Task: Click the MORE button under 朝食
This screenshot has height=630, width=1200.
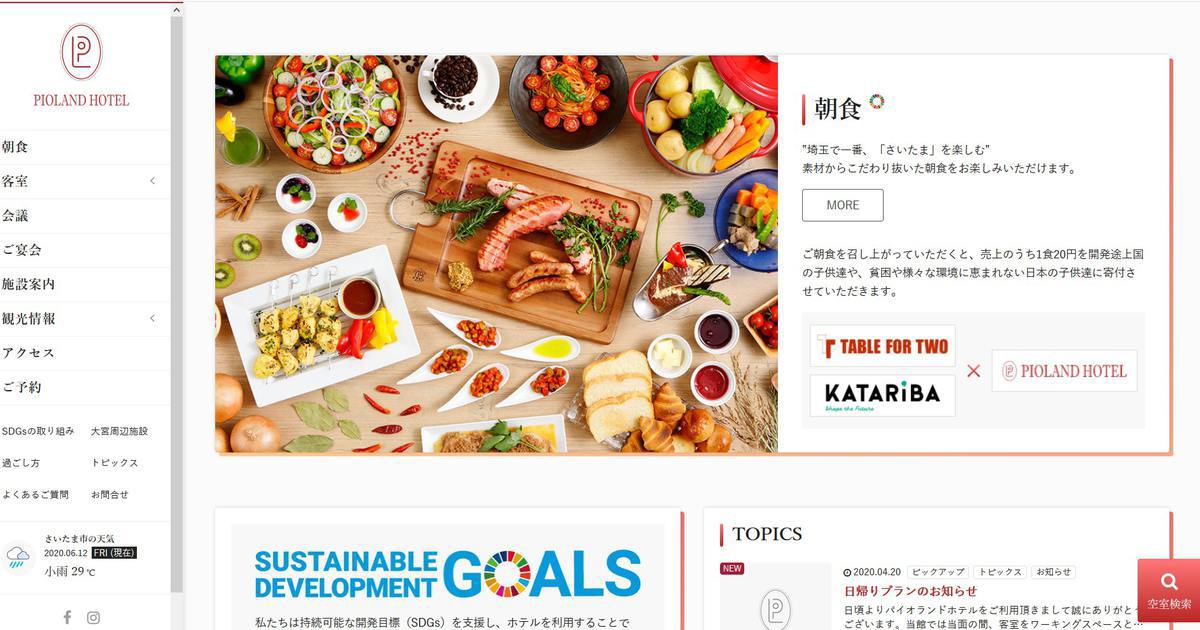Action: 842,205
